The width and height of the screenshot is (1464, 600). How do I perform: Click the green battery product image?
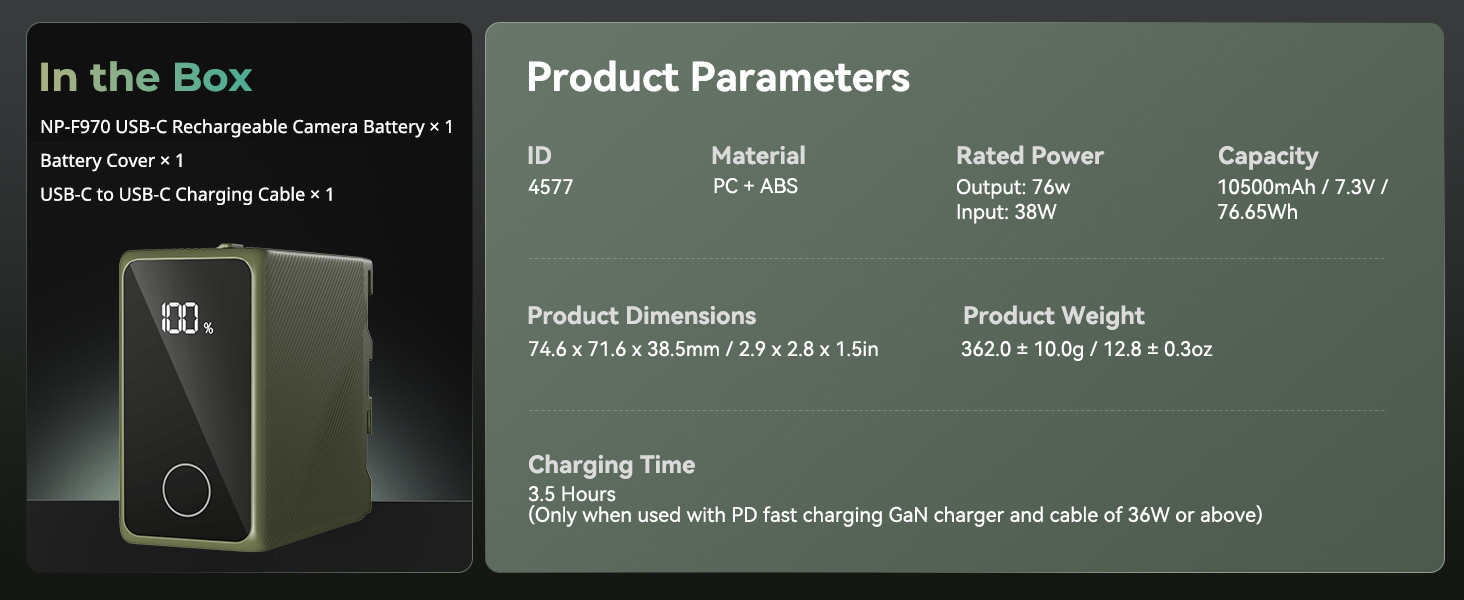[x=245, y=400]
